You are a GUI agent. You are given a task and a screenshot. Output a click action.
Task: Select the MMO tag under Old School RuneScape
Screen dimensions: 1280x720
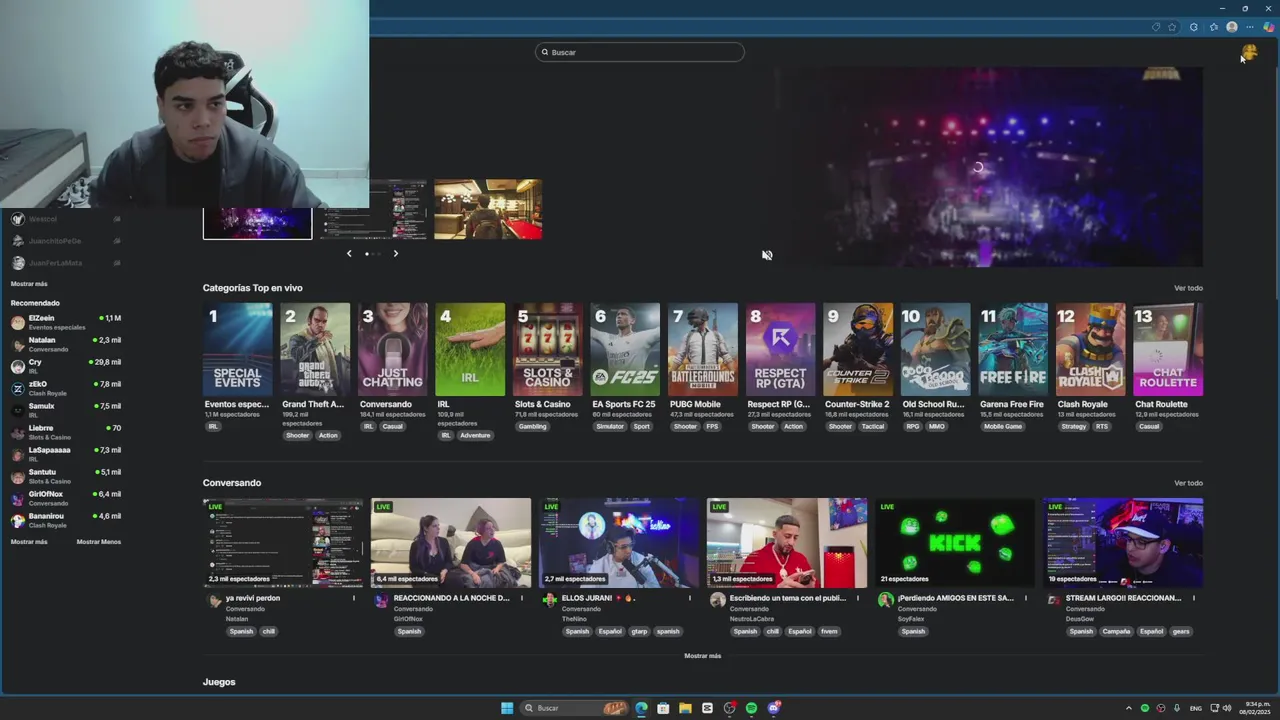(x=936, y=426)
